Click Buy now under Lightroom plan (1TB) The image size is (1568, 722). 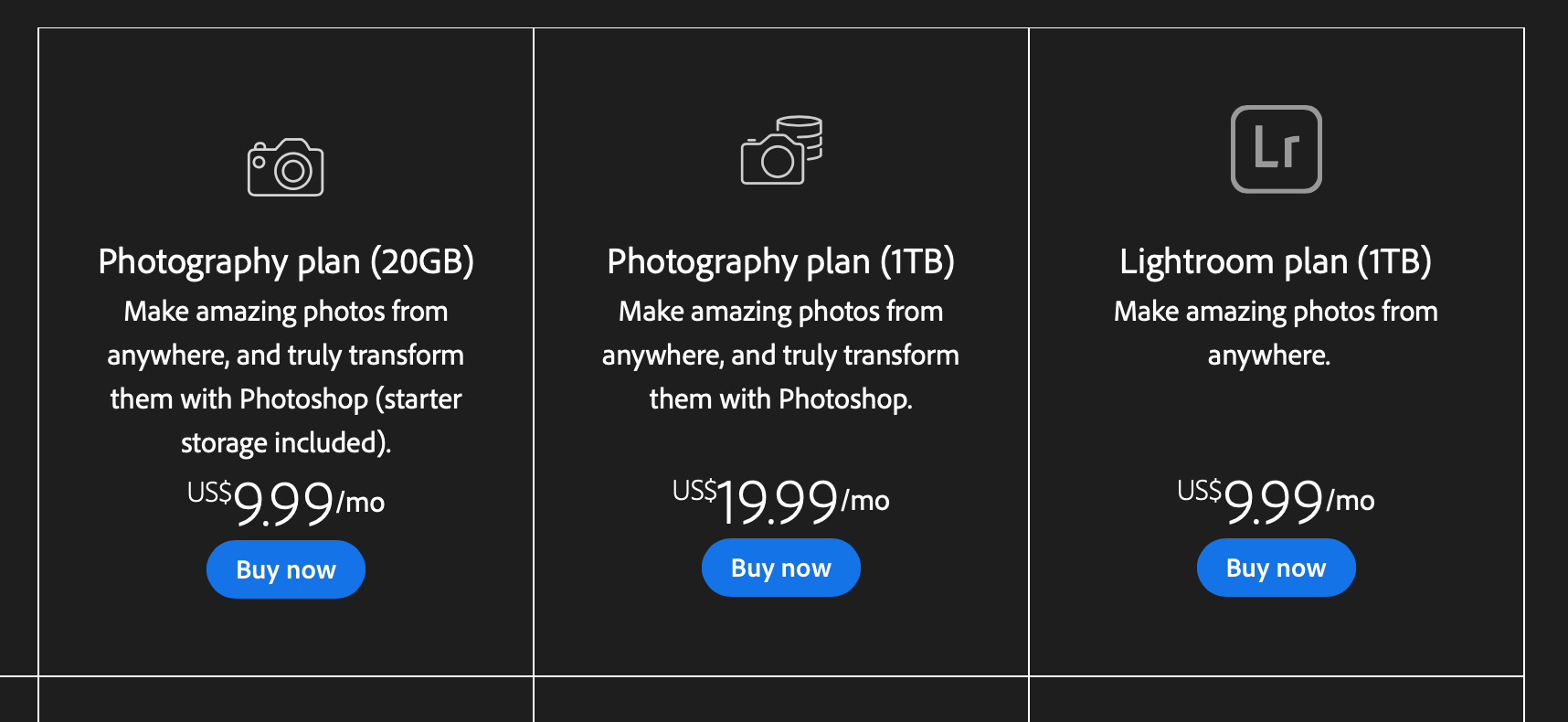(x=1276, y=567)
